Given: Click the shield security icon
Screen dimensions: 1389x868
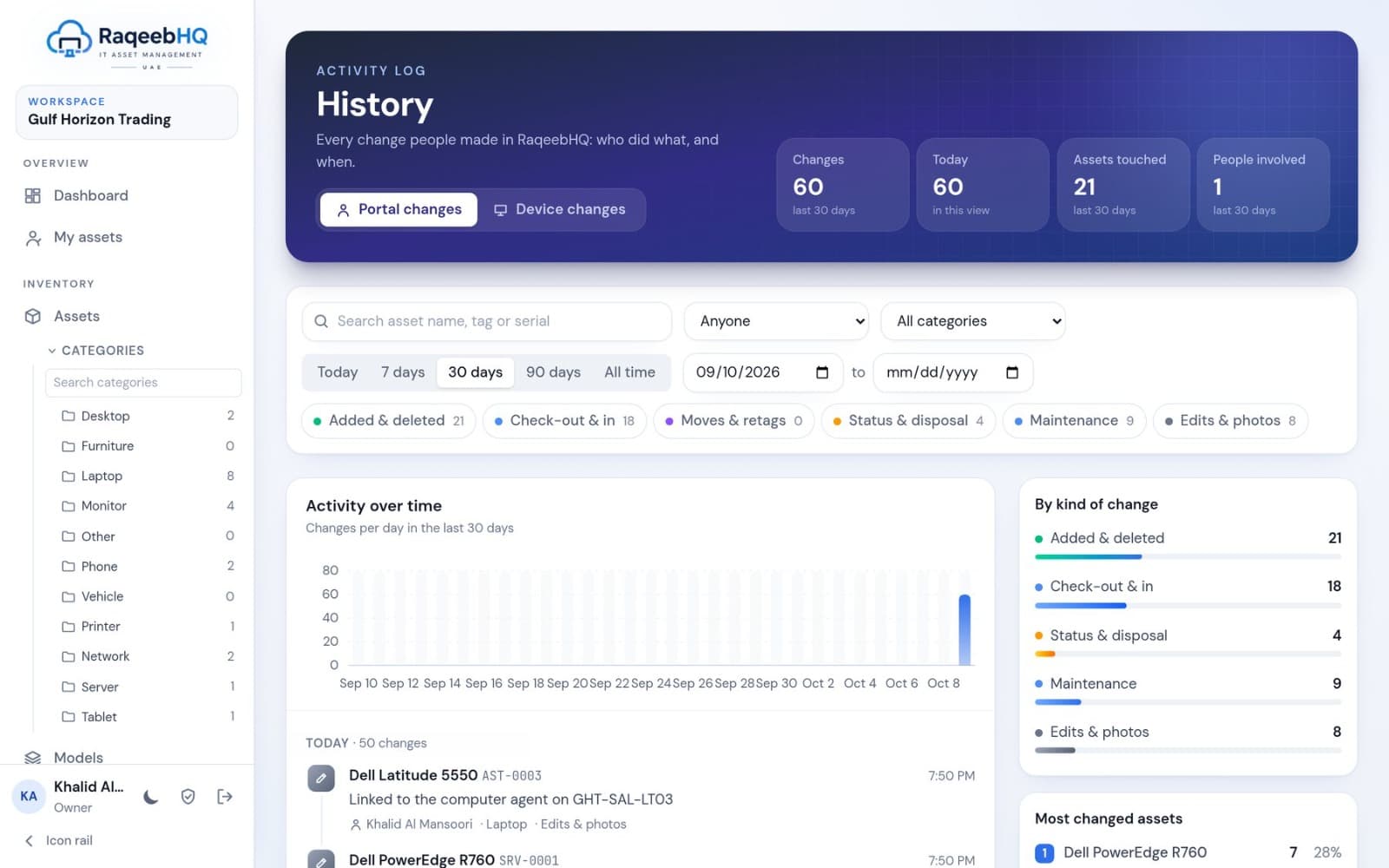Looking at the screenshot, I should (x=188, y=797).
